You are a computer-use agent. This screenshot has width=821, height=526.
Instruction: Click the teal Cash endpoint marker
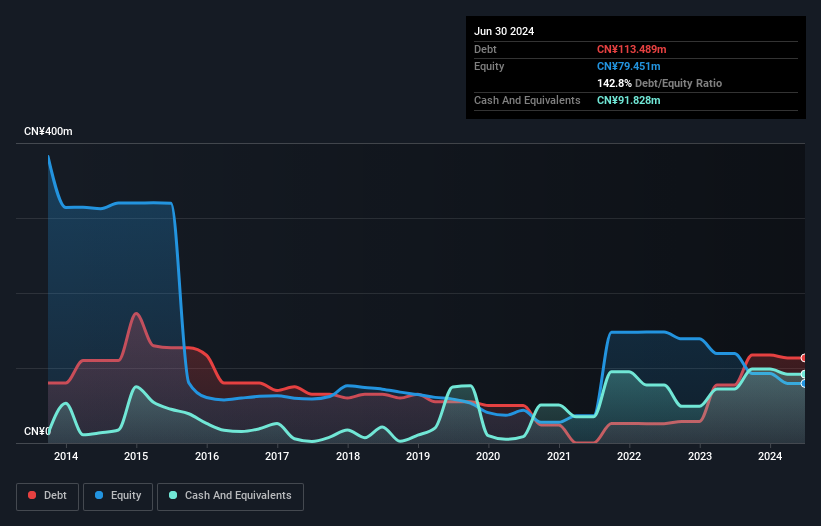[804, 374]
